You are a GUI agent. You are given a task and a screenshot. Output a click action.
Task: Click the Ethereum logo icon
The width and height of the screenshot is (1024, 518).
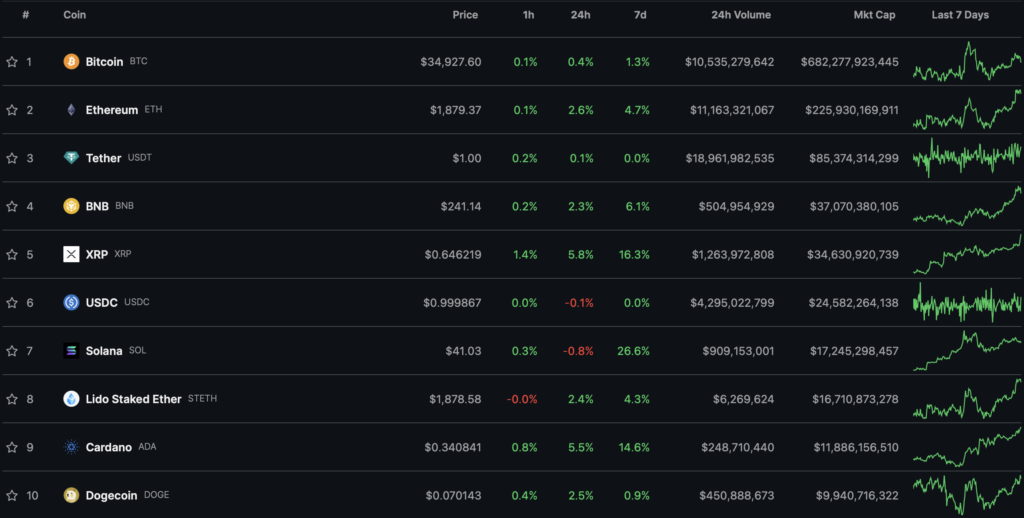tap(71, 110)
